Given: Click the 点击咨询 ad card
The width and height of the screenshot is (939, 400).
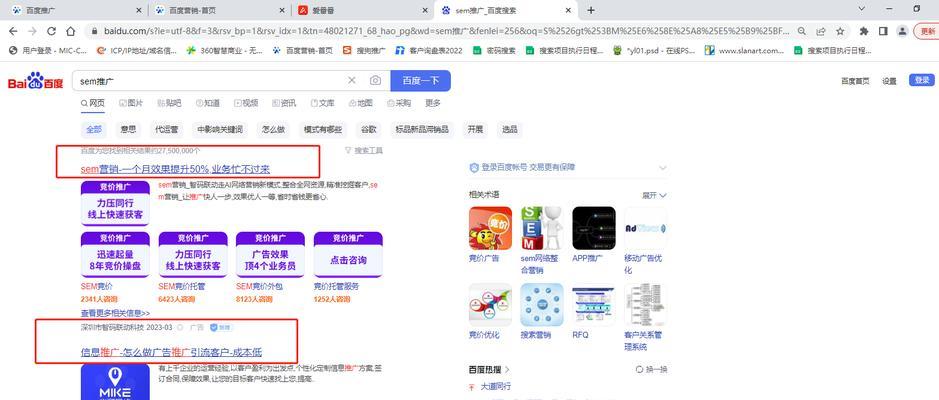Looking at the screenshot, I should [348, 254].
